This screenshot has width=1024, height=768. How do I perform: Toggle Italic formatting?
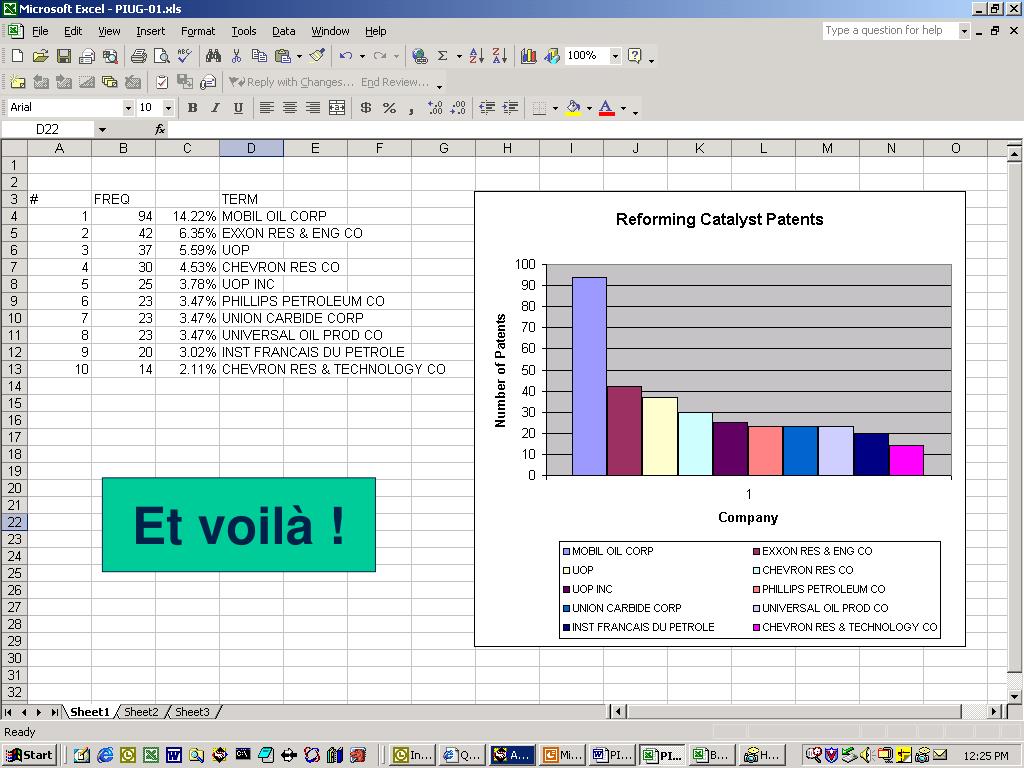coord(215,108)
